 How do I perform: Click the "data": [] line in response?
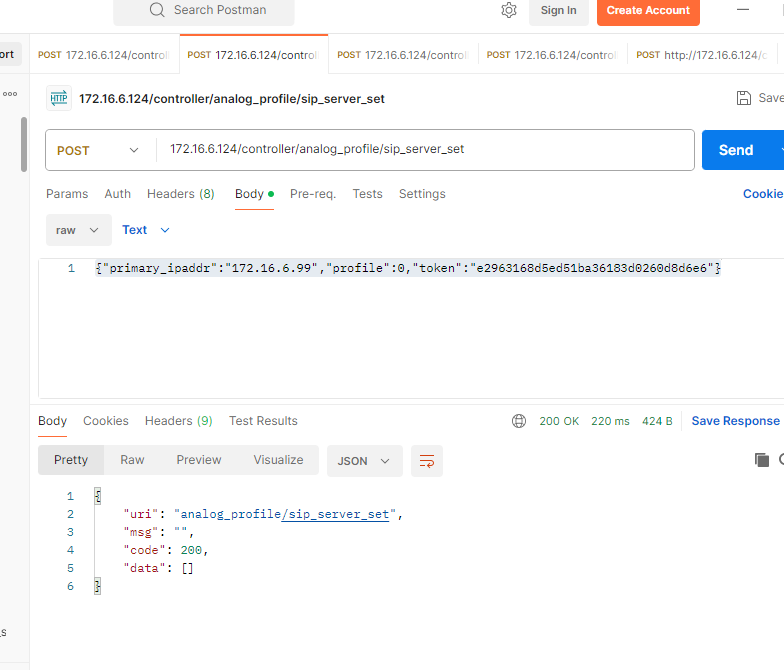(158, 568)
